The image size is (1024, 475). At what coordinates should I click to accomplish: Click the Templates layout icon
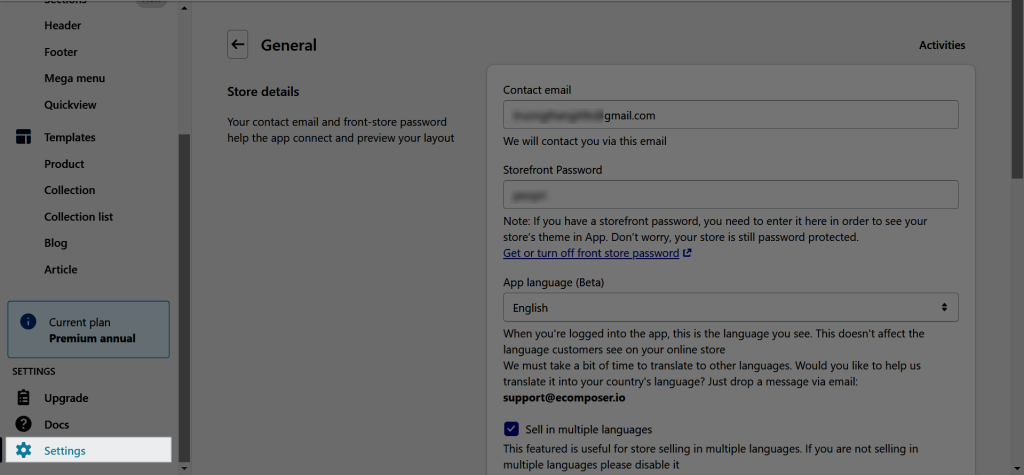tap(24, 137)
